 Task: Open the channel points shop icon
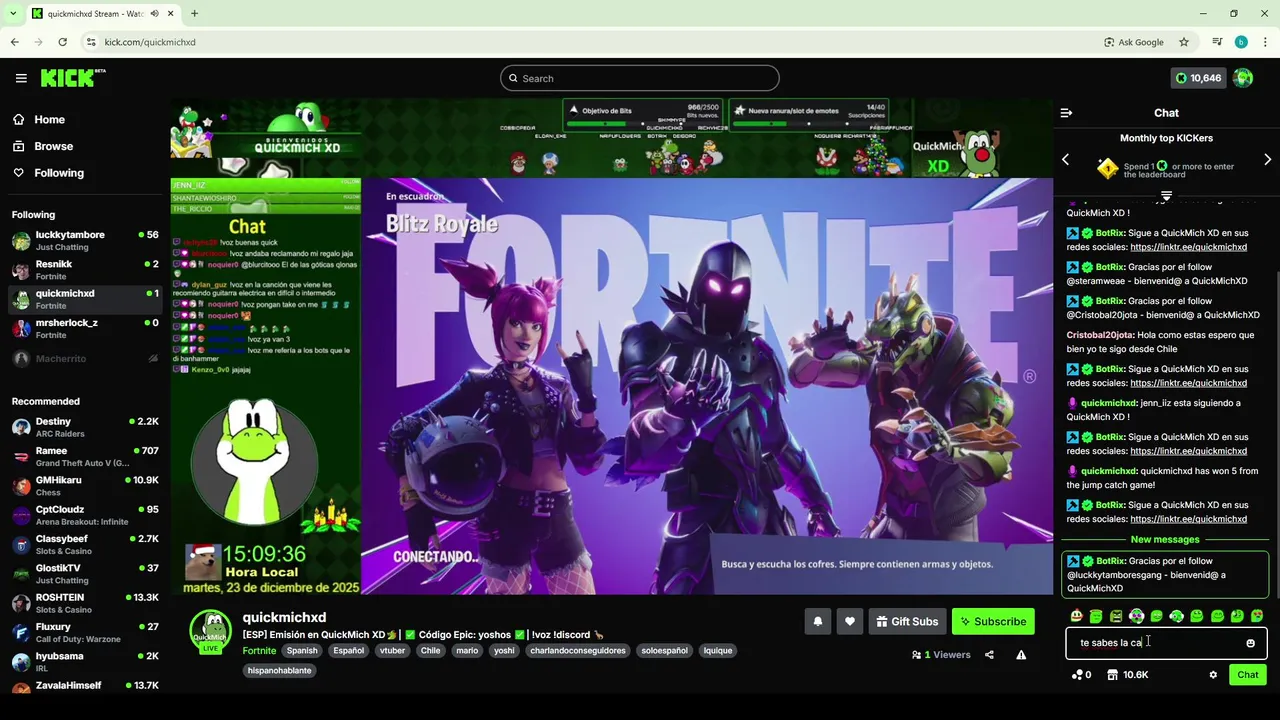[x=1112, y=675]
